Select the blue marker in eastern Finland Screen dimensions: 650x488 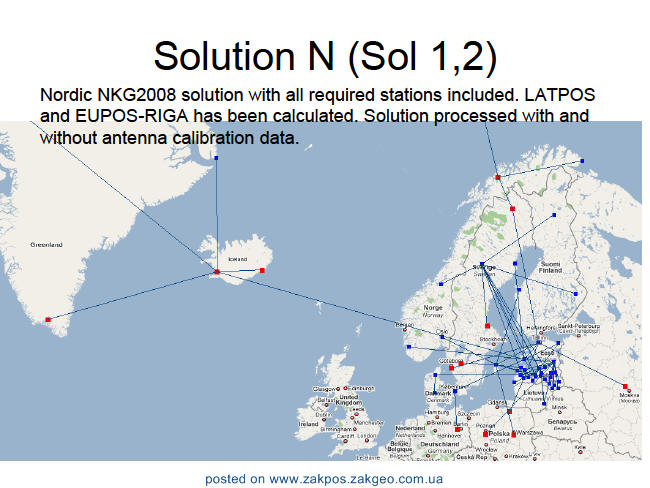click(x=575, y=294)
